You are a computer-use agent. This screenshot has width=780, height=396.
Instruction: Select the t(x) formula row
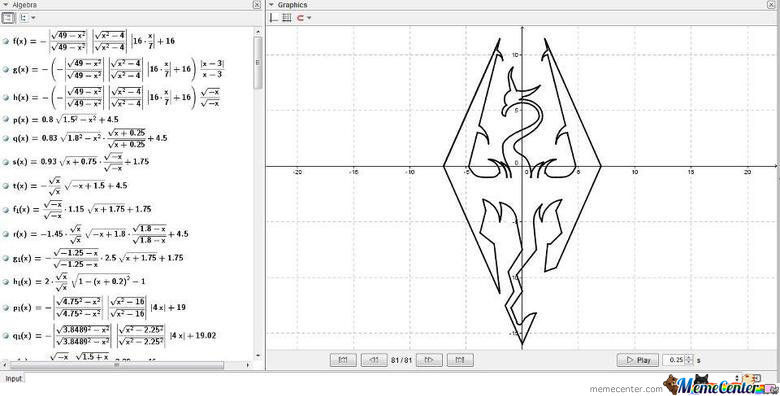click(x=70, y=186)
